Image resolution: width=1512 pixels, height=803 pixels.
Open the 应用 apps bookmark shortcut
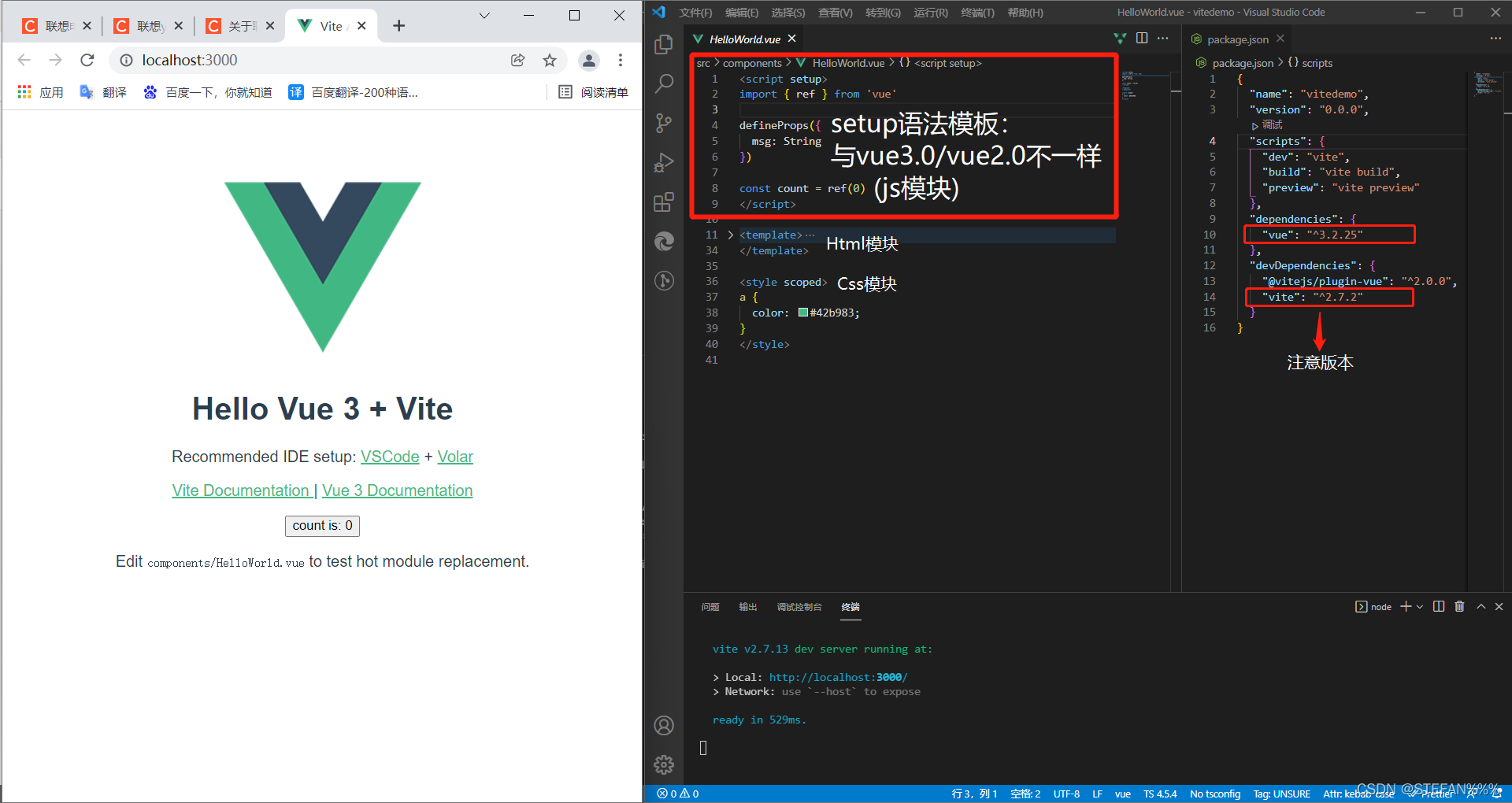[x=40, y=92]
